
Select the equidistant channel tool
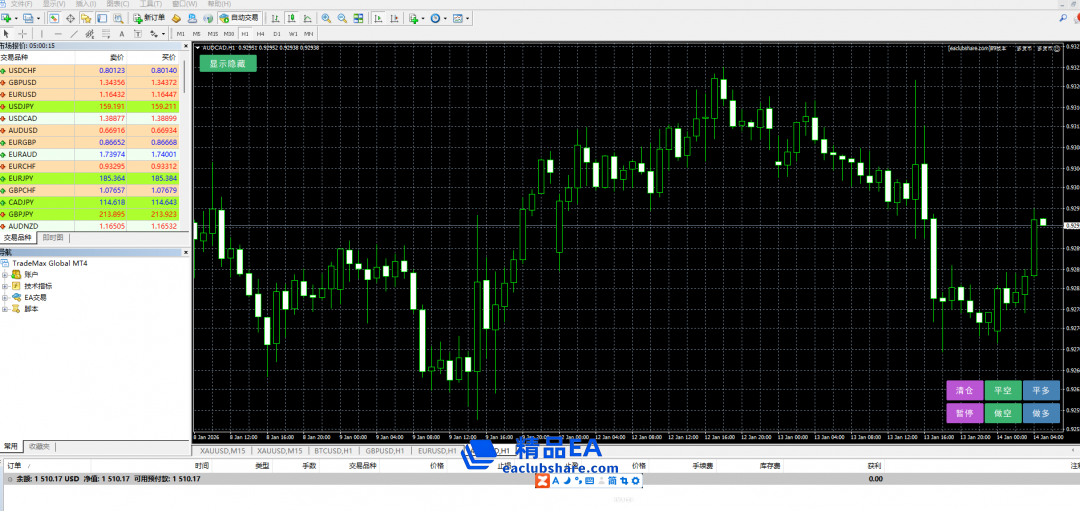(90, 34)
